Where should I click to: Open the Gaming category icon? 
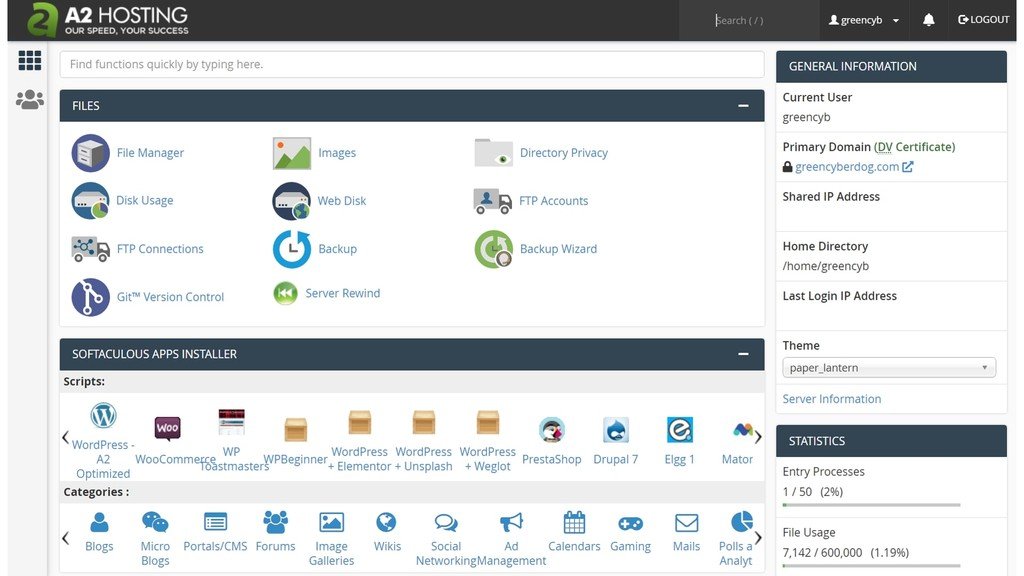pos(630,523)
